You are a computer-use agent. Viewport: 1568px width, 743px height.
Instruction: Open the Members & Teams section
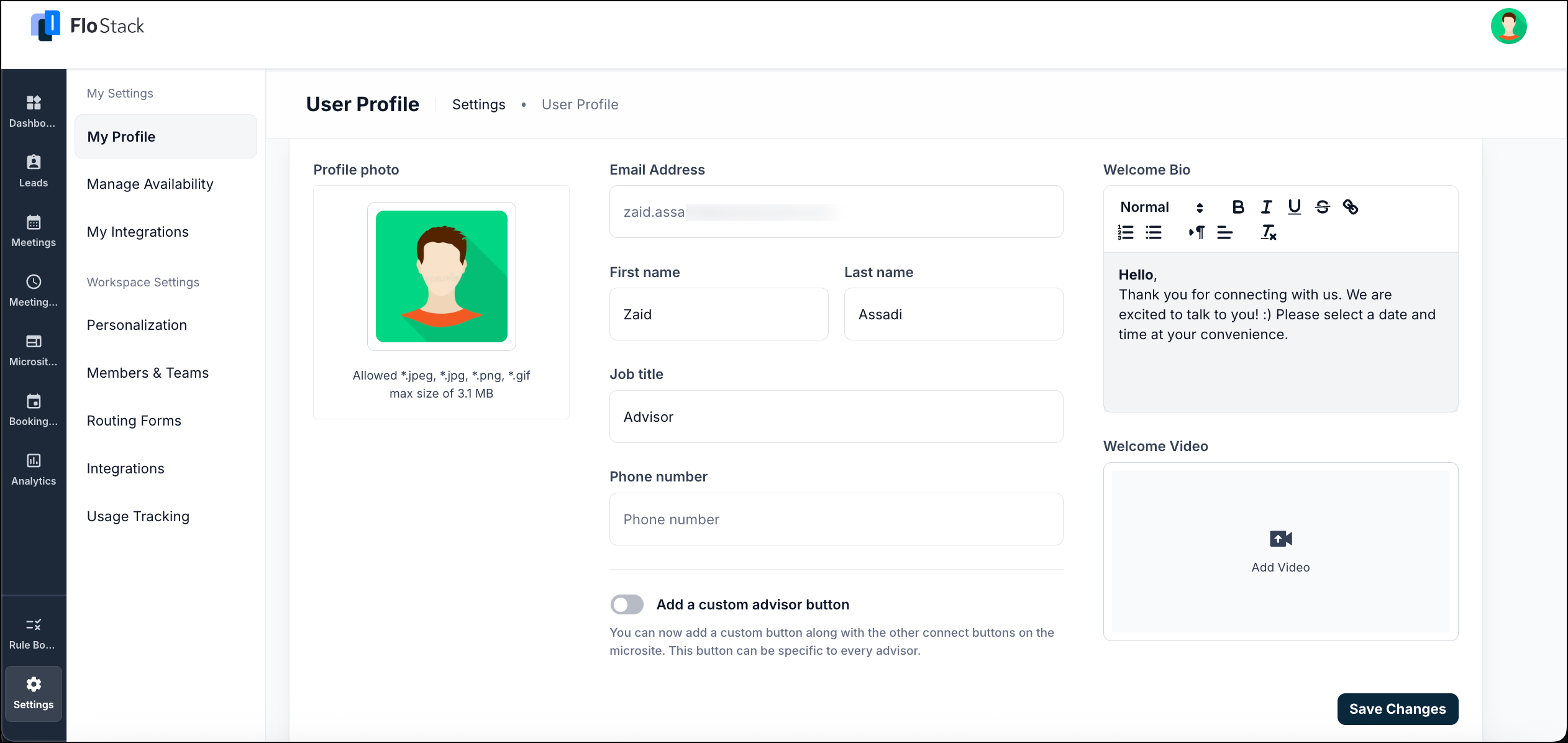pos(148,373)
